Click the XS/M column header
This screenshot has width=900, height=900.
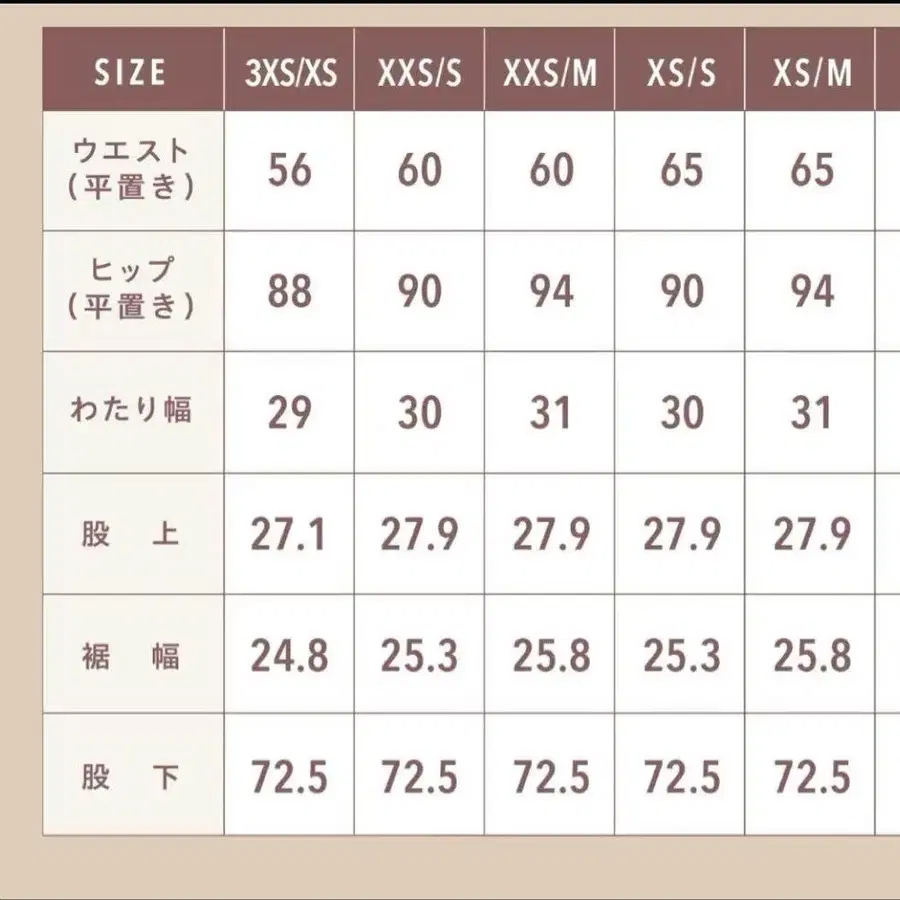coord(811,73)
